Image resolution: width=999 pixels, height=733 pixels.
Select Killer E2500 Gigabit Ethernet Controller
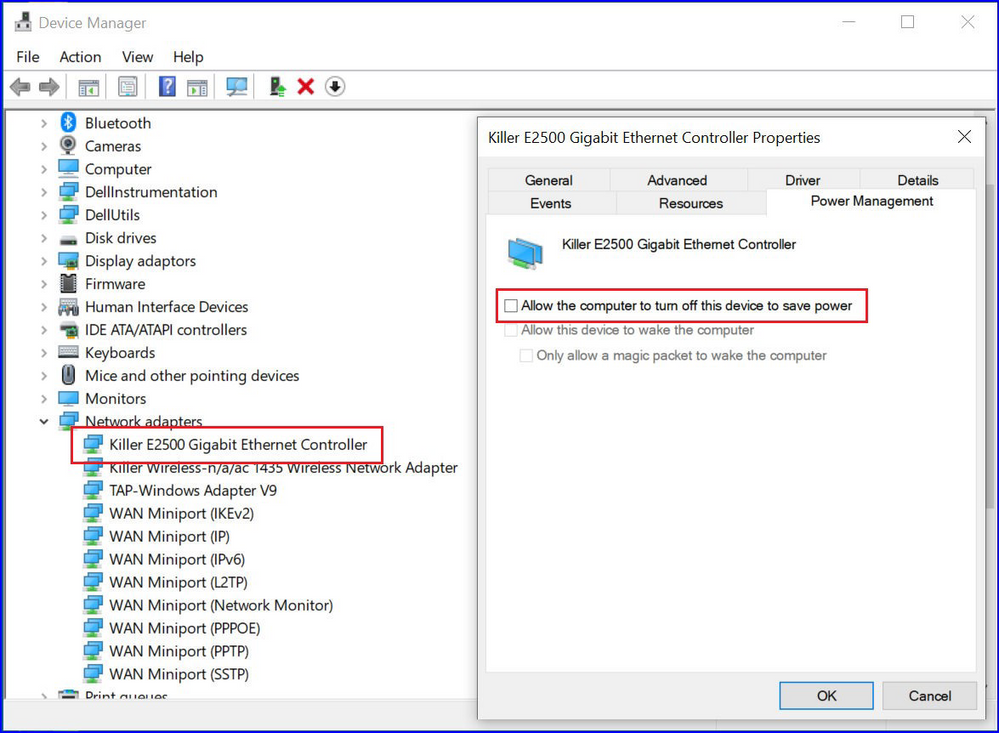(238, 444)
